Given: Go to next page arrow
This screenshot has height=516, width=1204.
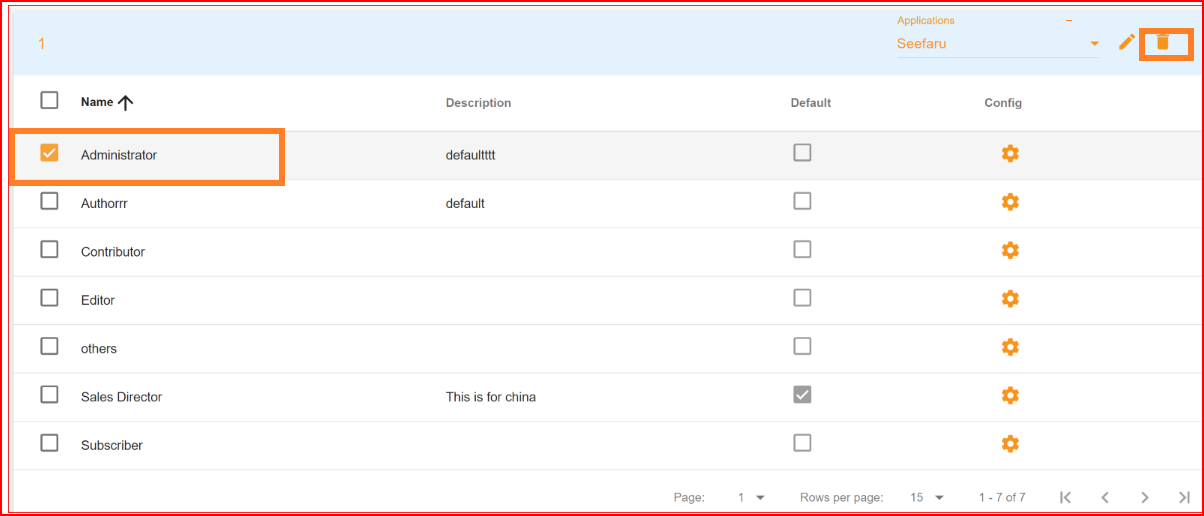Looking at the screenshot, I should click(x=1145, y=497).
